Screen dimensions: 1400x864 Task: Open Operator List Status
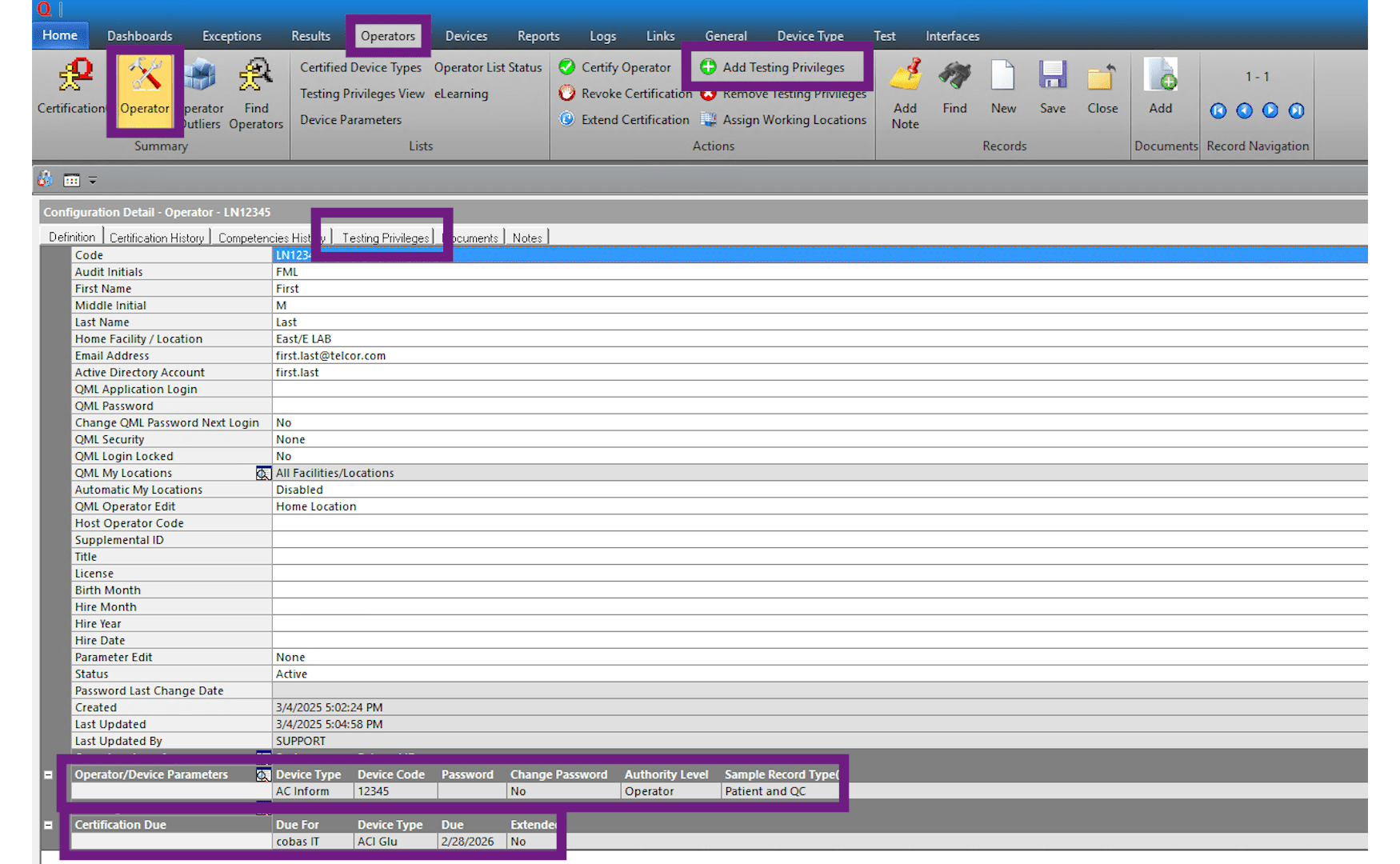(488, 67)
